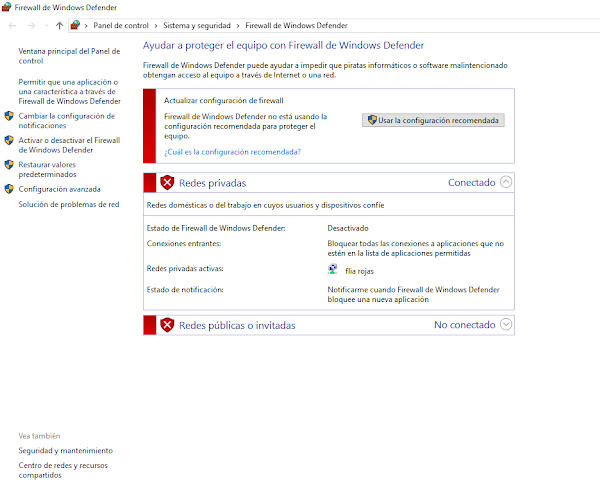Click shield icon on recommended settings button
Viewport: 600px width, 486px height.
point(372,120)
